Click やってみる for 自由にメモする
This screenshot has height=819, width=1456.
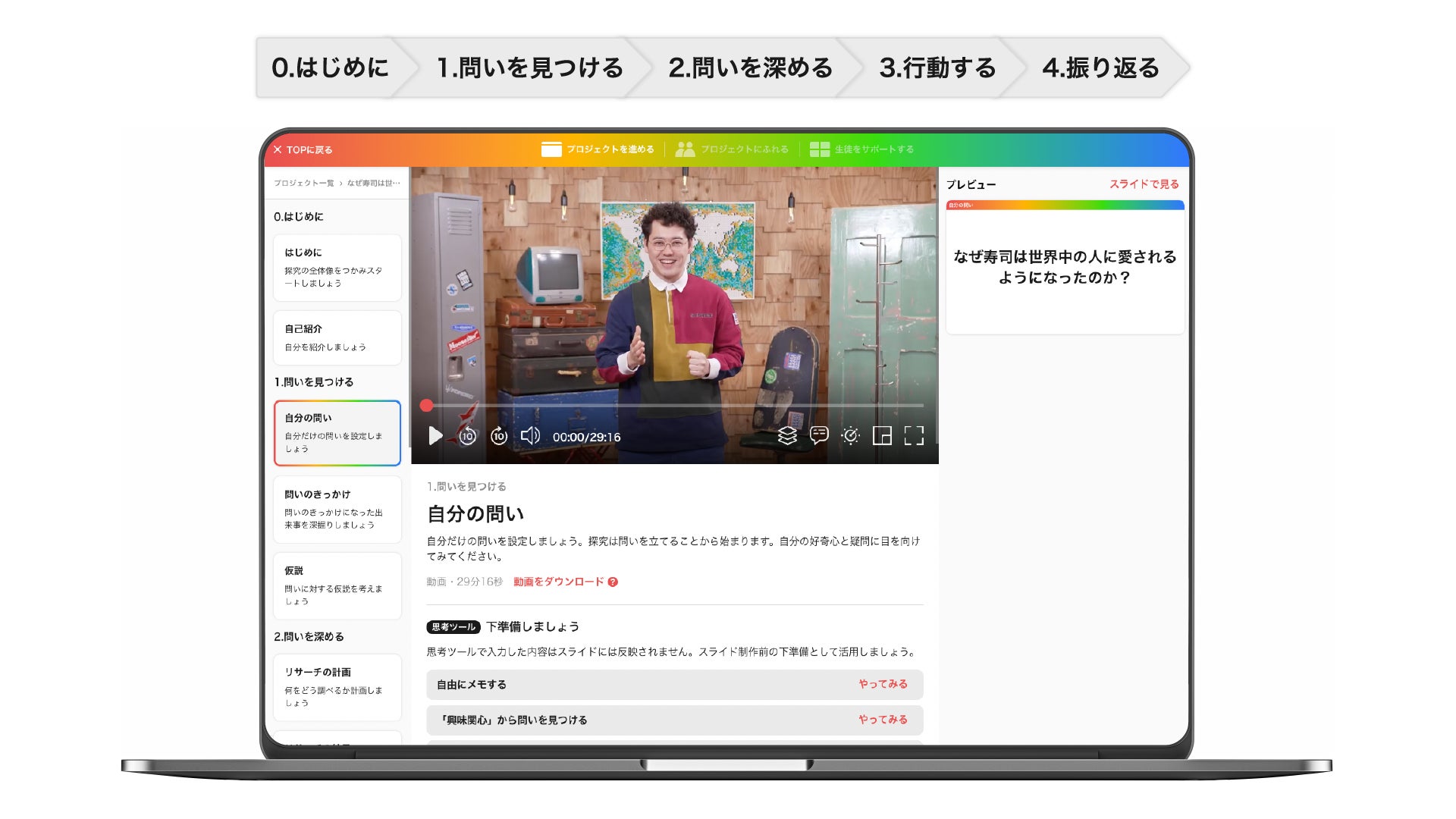pyautogui.click(x=883, y=684)
